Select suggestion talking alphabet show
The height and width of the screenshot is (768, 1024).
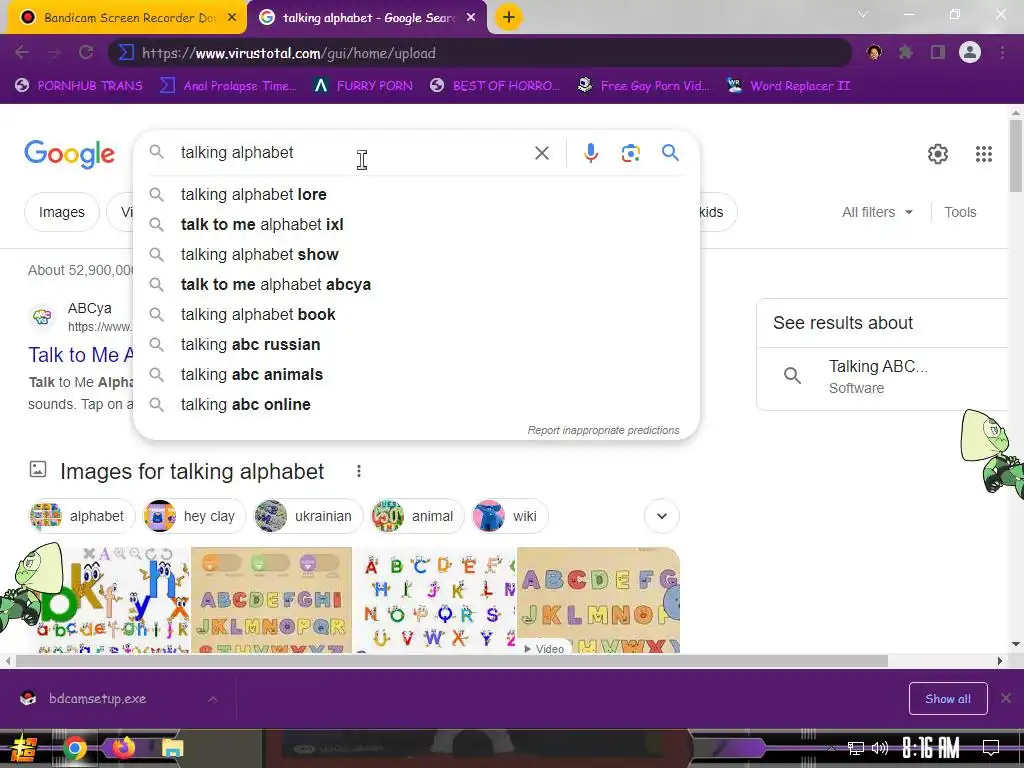[416, 255]
